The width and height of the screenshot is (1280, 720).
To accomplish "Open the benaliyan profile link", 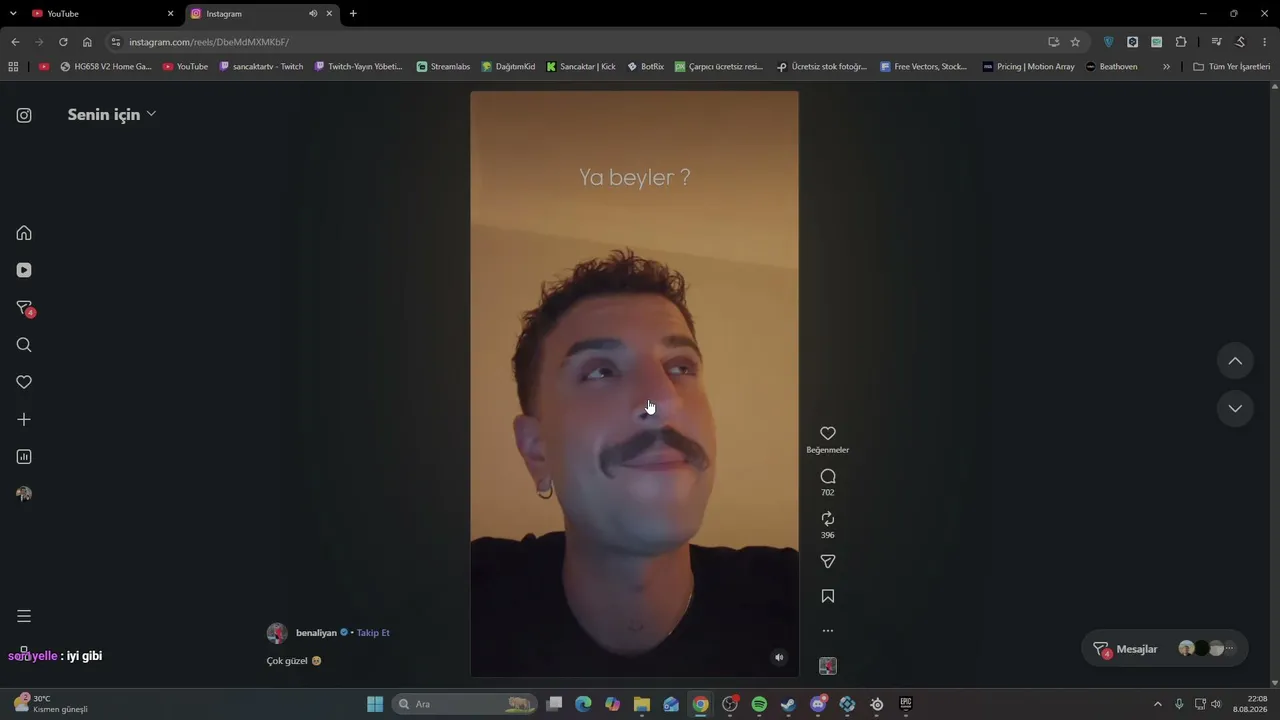I will [316, 633].
